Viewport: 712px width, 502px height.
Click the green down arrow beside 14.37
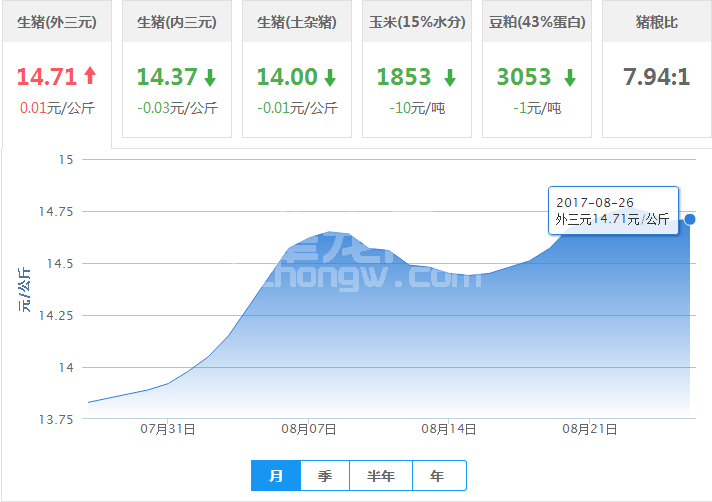pyautogui.click(x=210, y=78)
